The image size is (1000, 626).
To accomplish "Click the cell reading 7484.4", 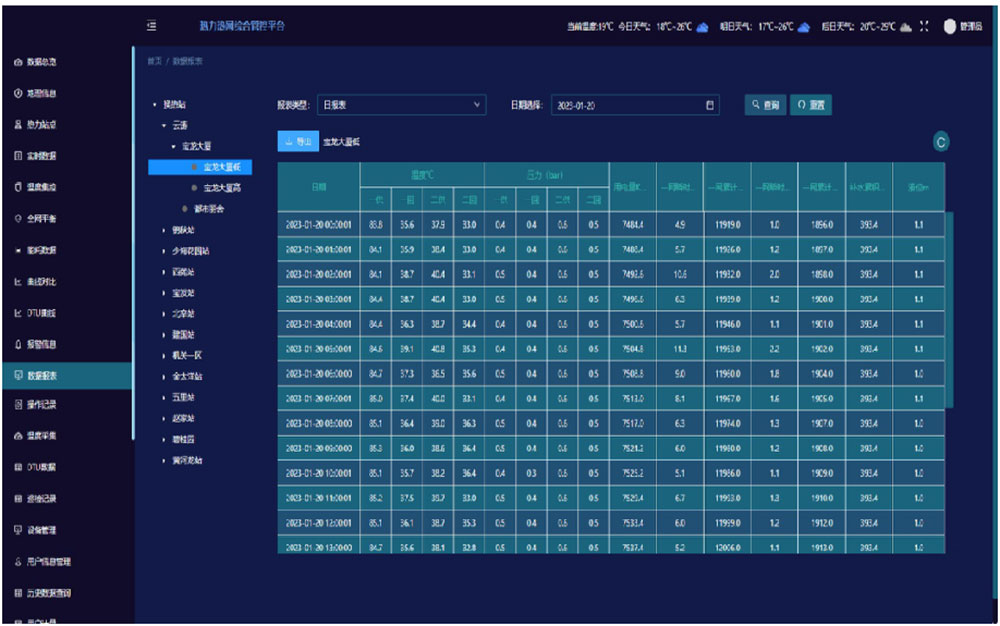I will point(633,225).
